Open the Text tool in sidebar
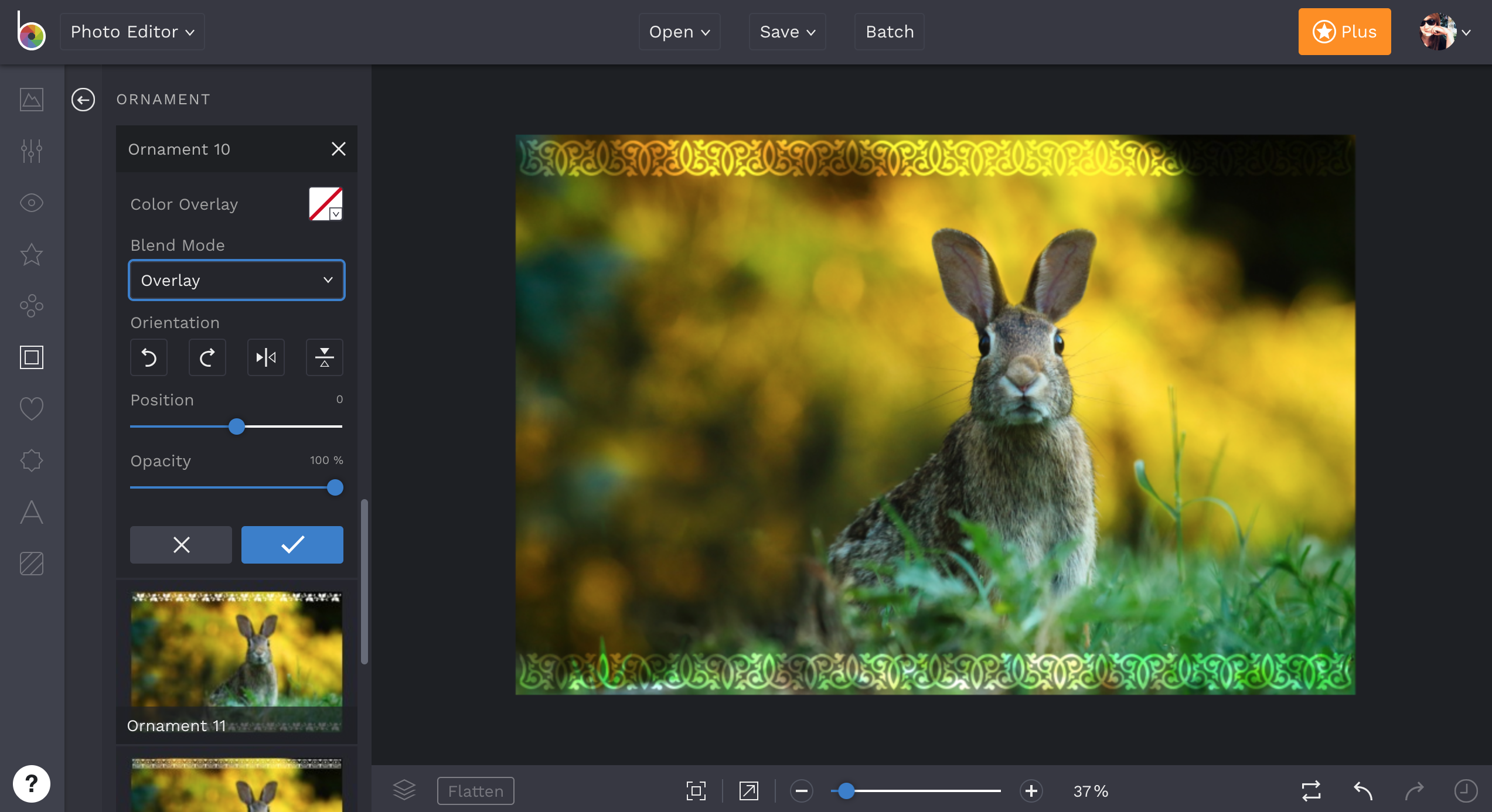 (x=32, y=512)
